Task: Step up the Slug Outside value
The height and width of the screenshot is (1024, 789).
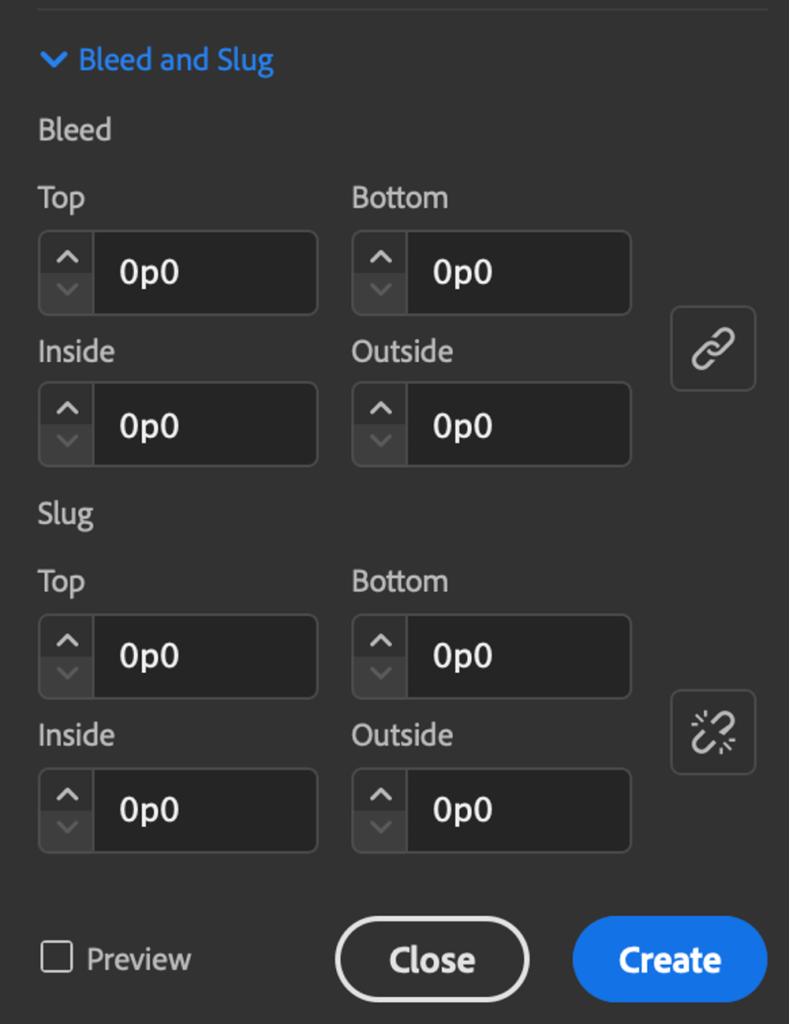Action: tap(379, 795)
